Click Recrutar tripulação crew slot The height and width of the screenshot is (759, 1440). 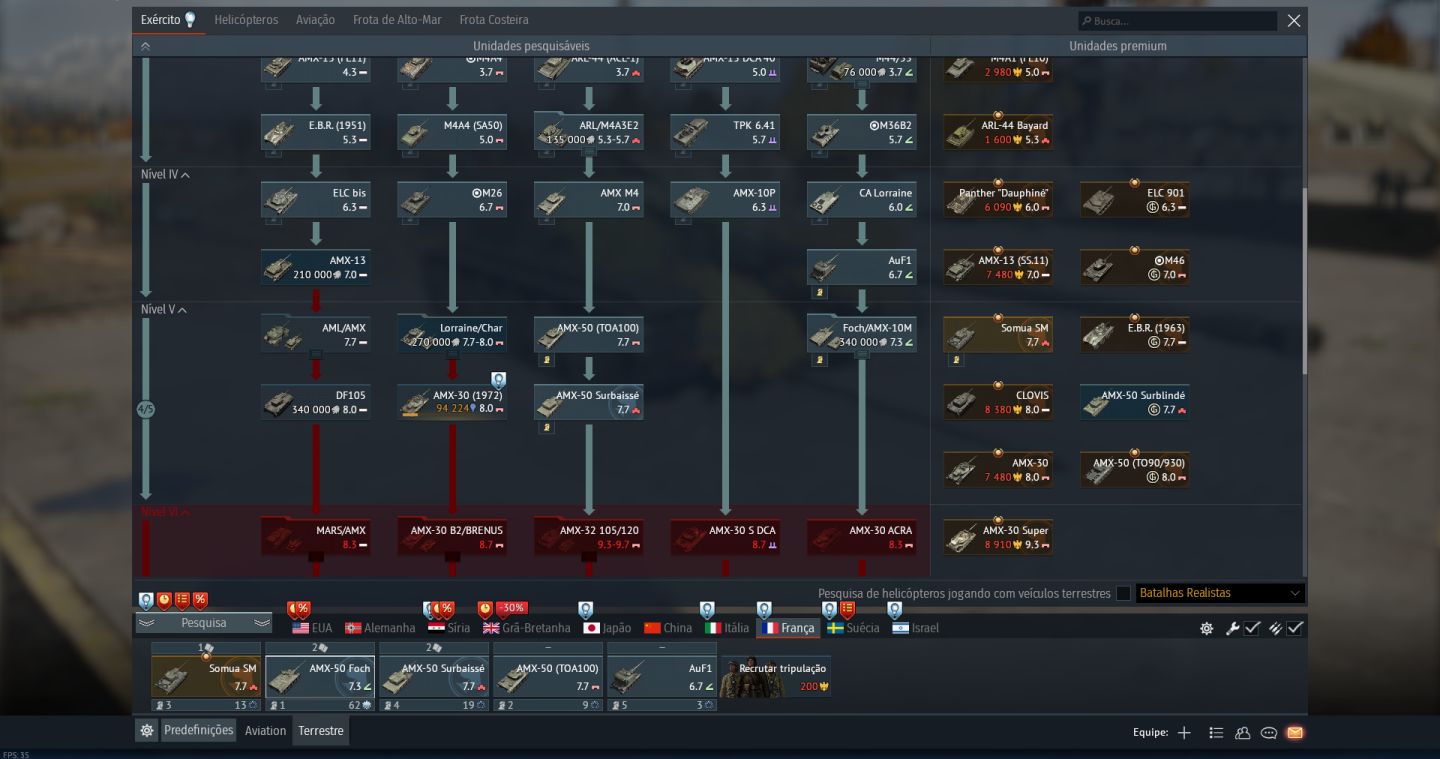[x=776, y=677]
